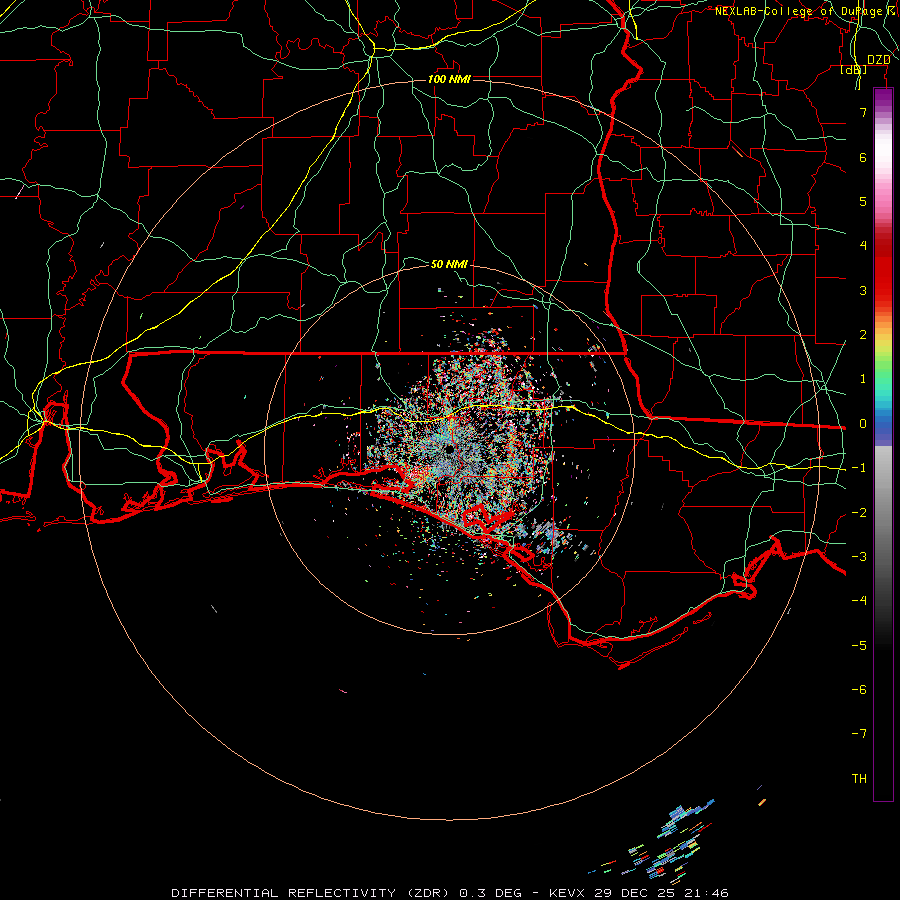Pick the "2" label on the dB legend

(x=863, y=335)
